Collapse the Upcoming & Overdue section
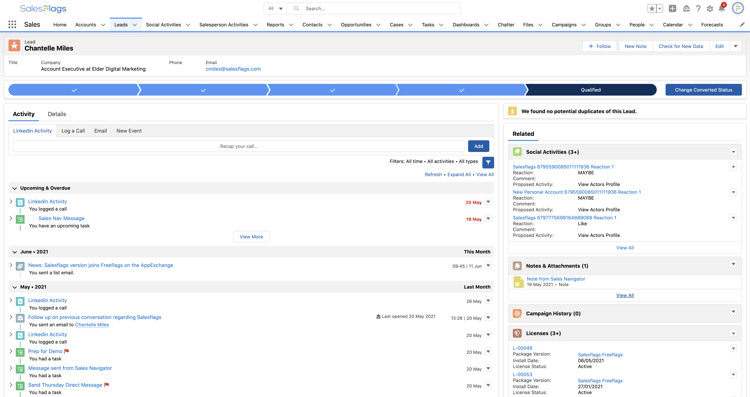Image resolution: width=750 pixels, height=397 pixels. pos(14,188)
